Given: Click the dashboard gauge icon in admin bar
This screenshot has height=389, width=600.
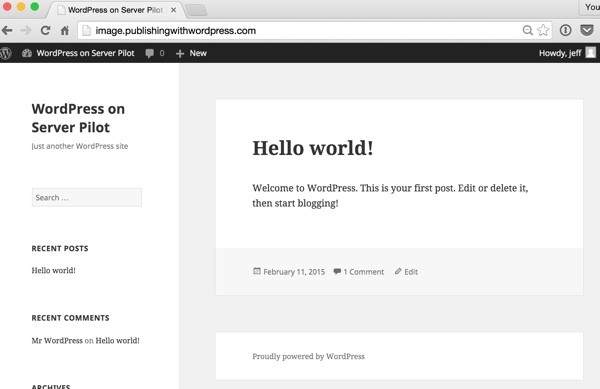Looking at the screenshot, I should tap(27, 53).
